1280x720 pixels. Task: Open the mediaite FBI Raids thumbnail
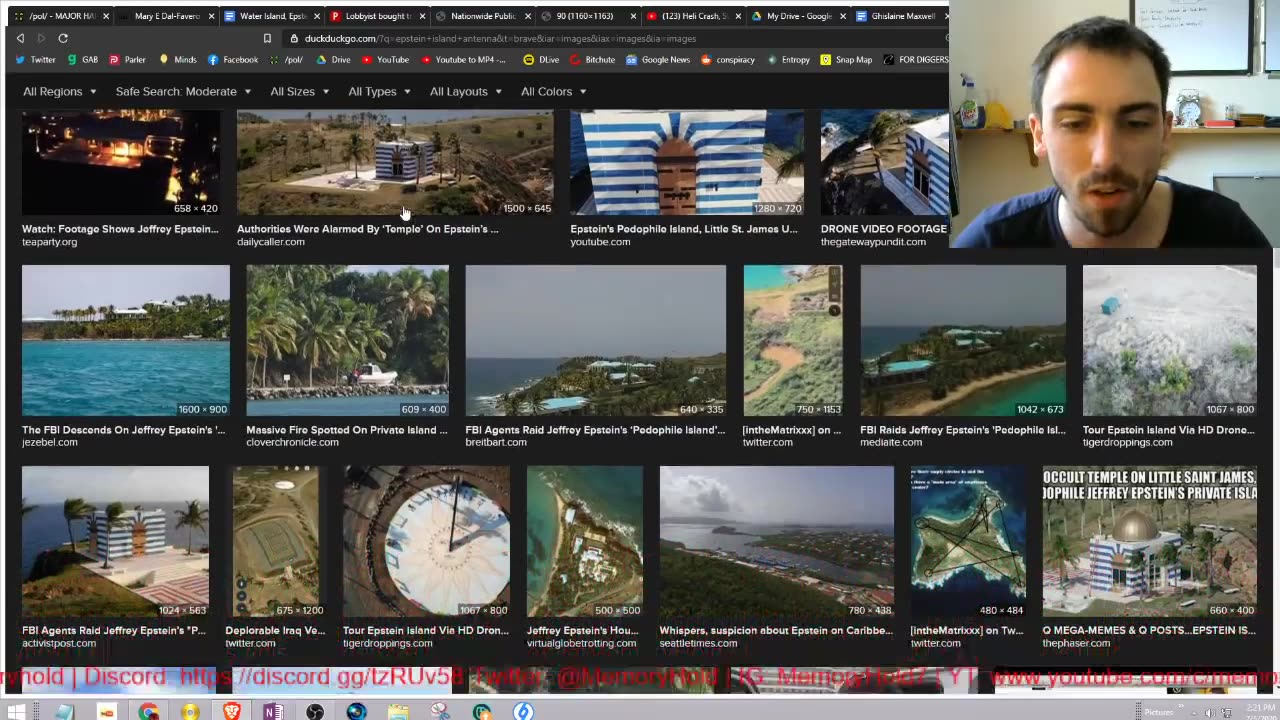[963, 340]
